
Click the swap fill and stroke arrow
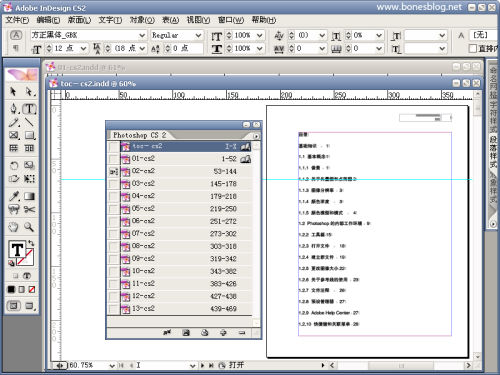[31, 243]
